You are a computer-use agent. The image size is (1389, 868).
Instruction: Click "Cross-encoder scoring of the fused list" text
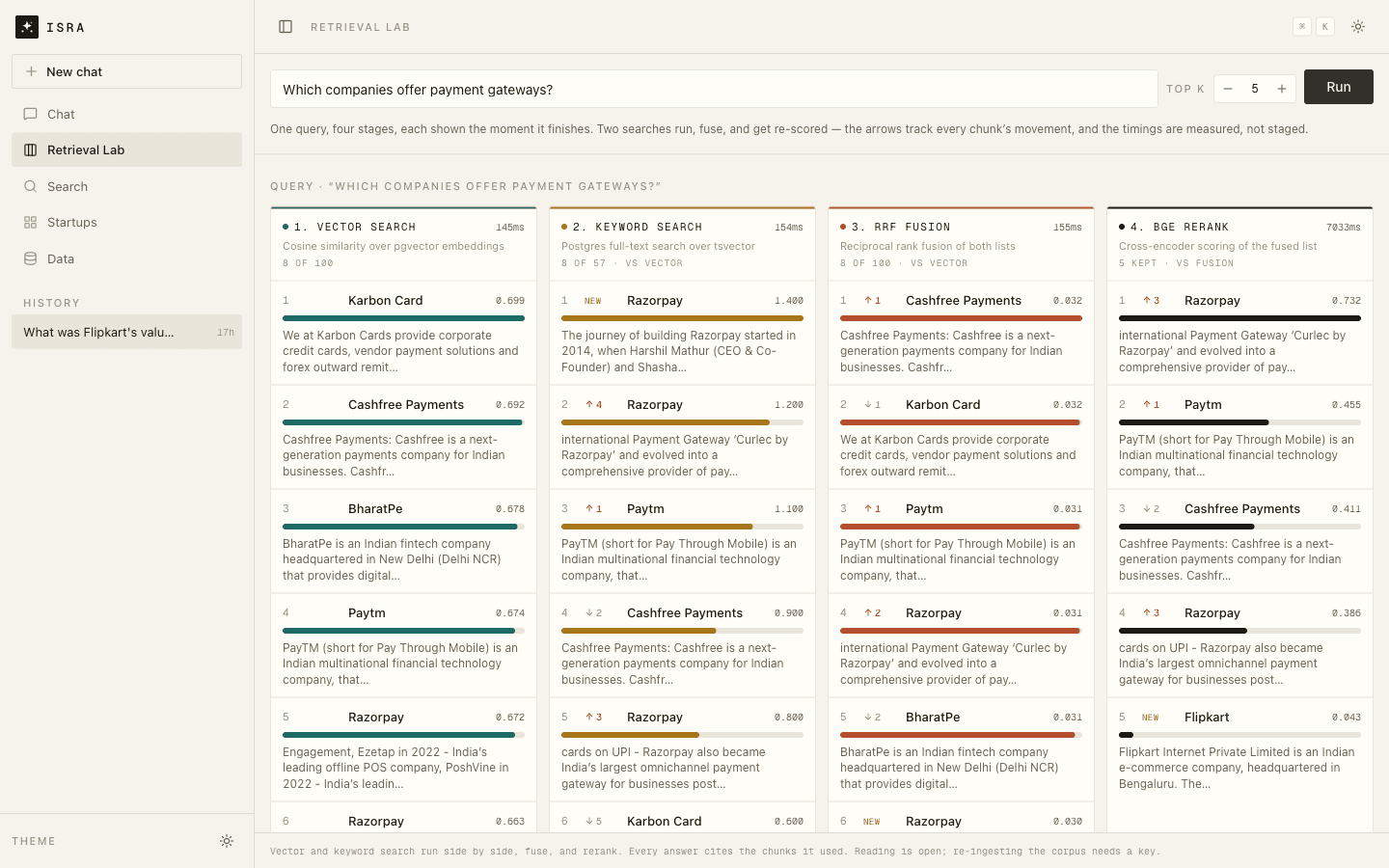pyautogui.click(x=1217, y=246)
